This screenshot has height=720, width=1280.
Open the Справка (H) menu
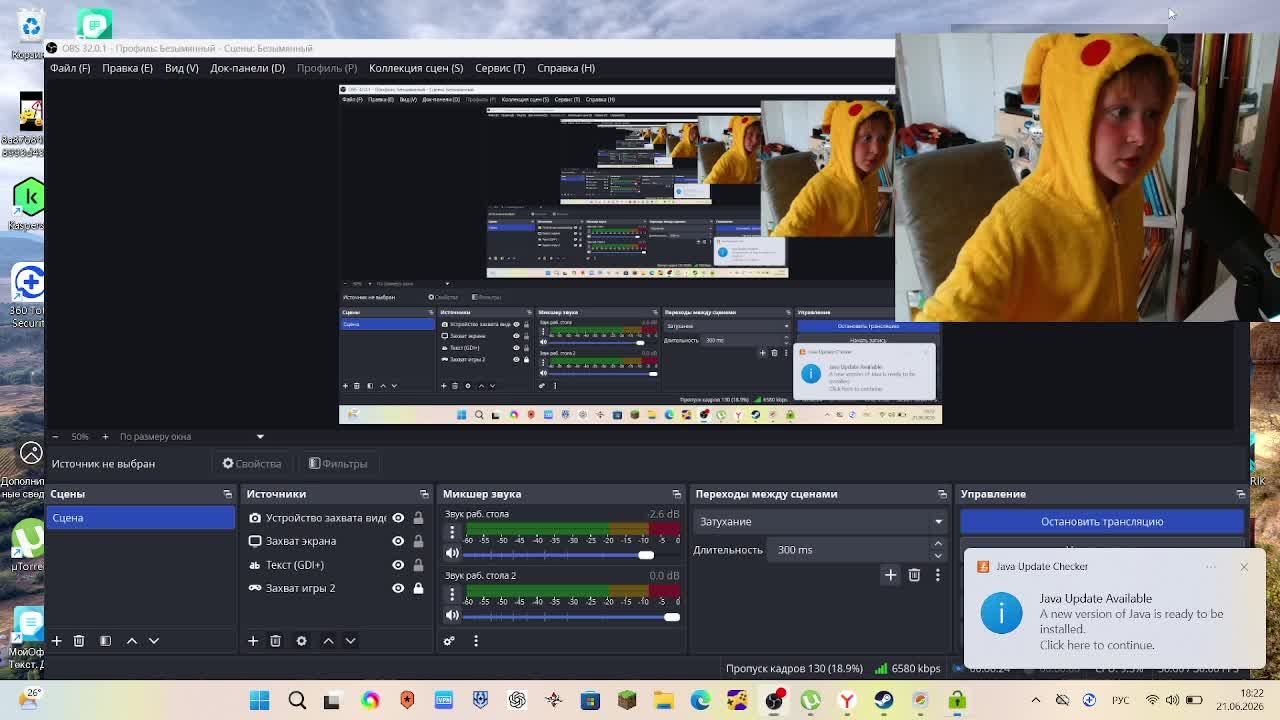(x=566, y=68)
